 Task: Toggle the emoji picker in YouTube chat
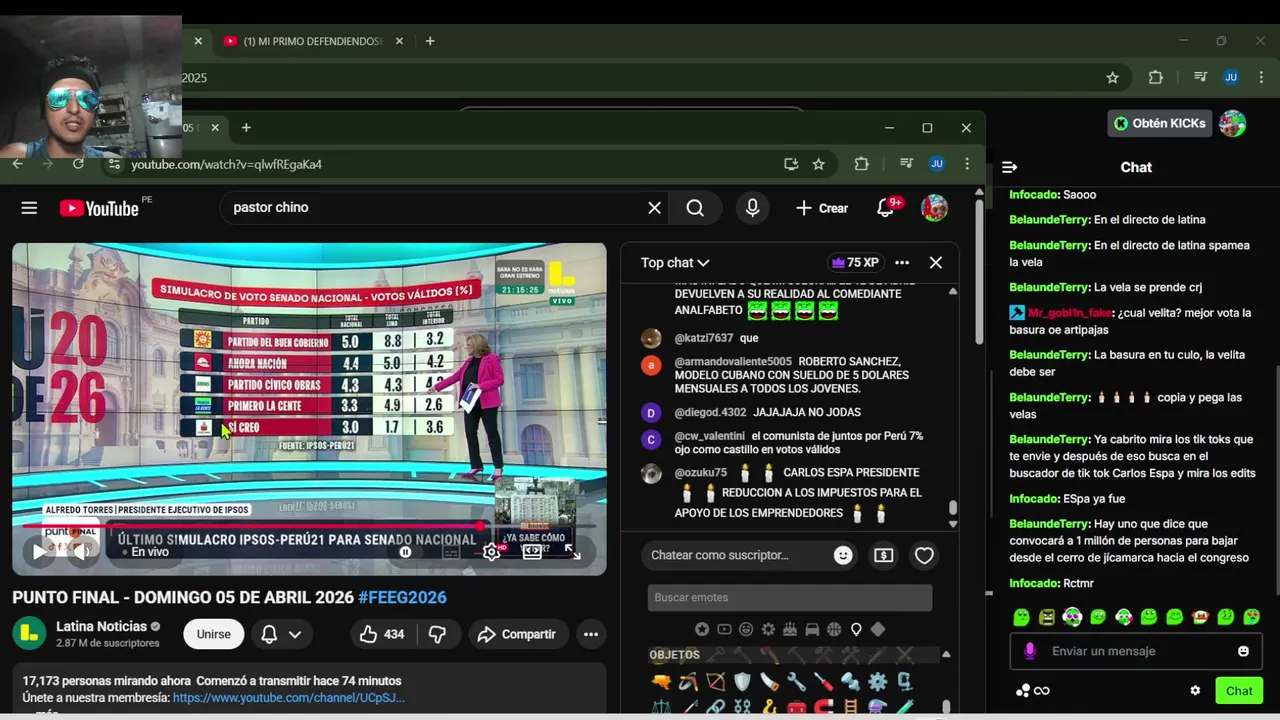coord(843,555)
